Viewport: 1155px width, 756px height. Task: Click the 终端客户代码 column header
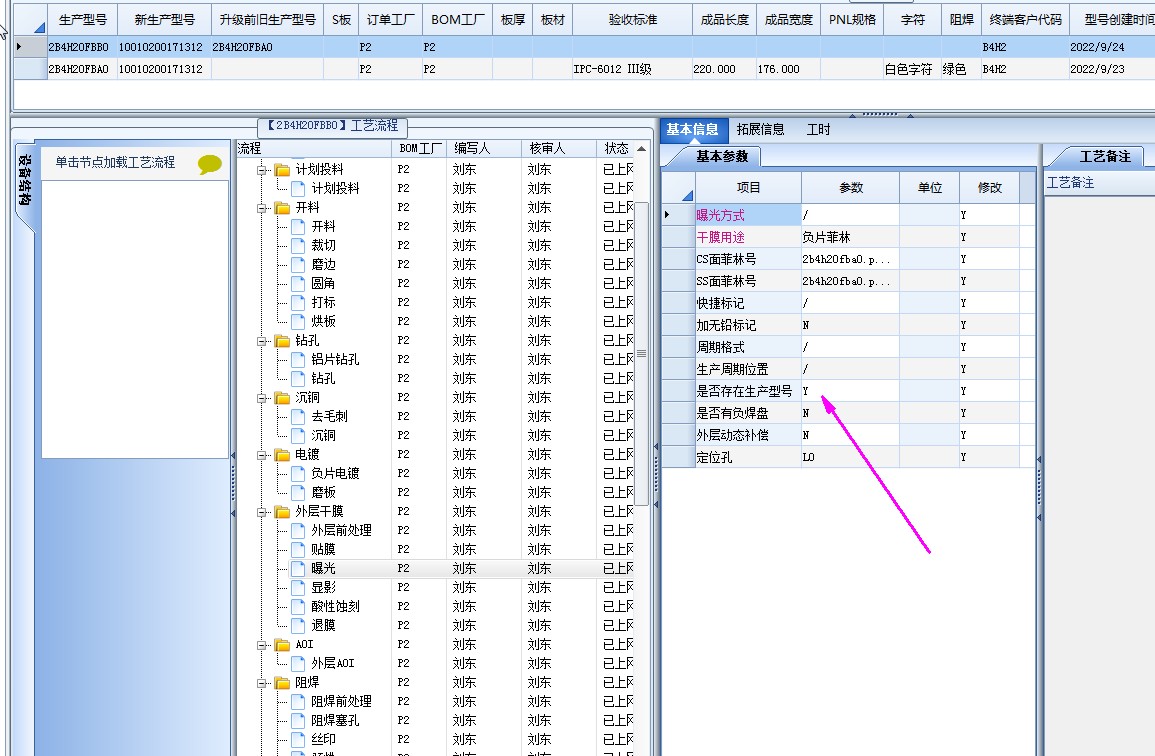[1025, 20]
